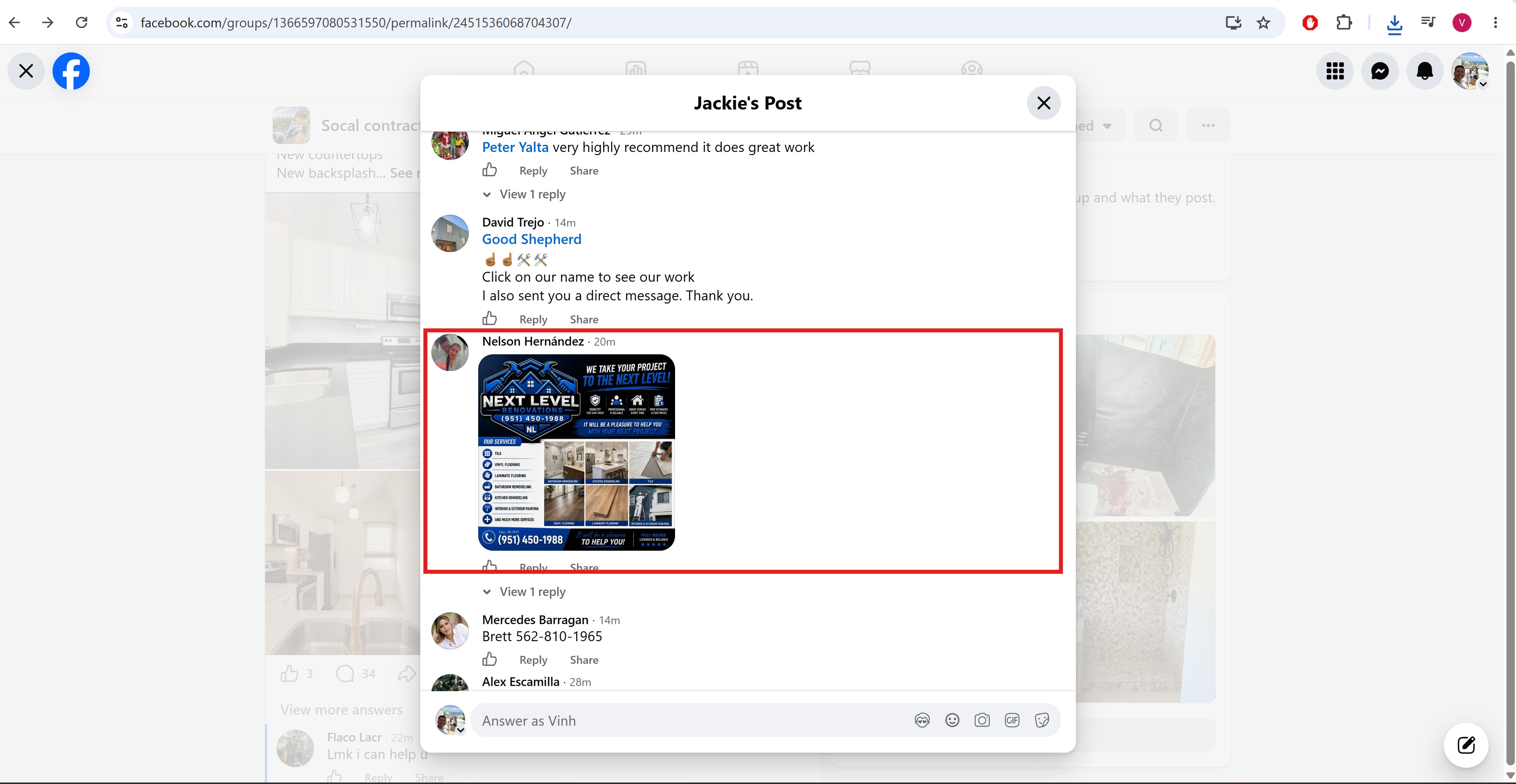Viewport: 1516px width, 784px height.
Task: Switch commenting identity next to answer box
Action: click(451, 721)
